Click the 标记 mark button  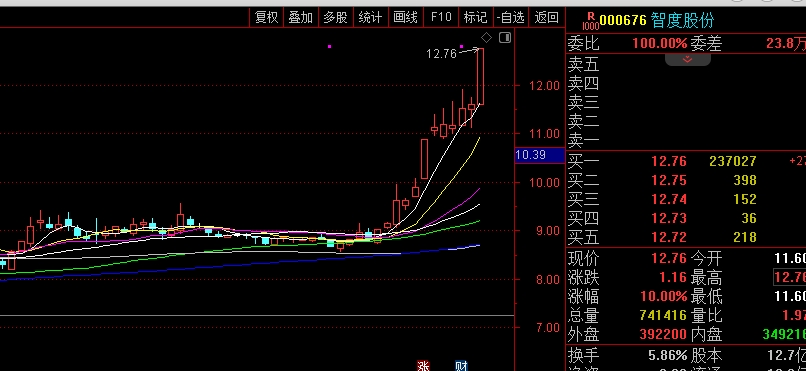tap(475, 17)
